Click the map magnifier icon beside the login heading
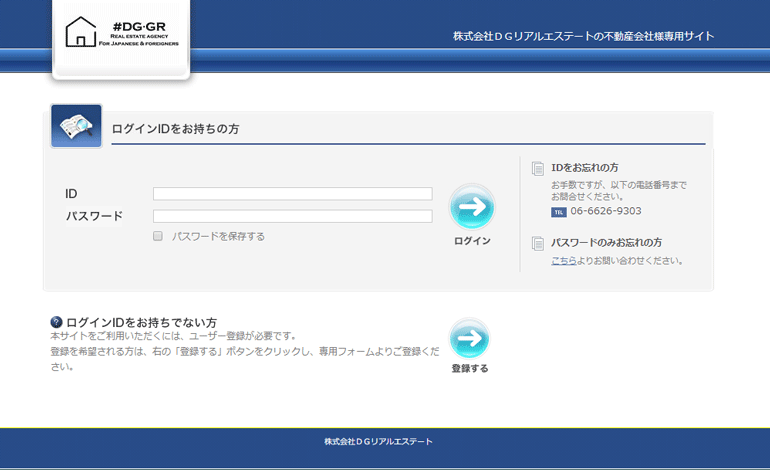The image size is (770, 471). (x=76, y=126)
